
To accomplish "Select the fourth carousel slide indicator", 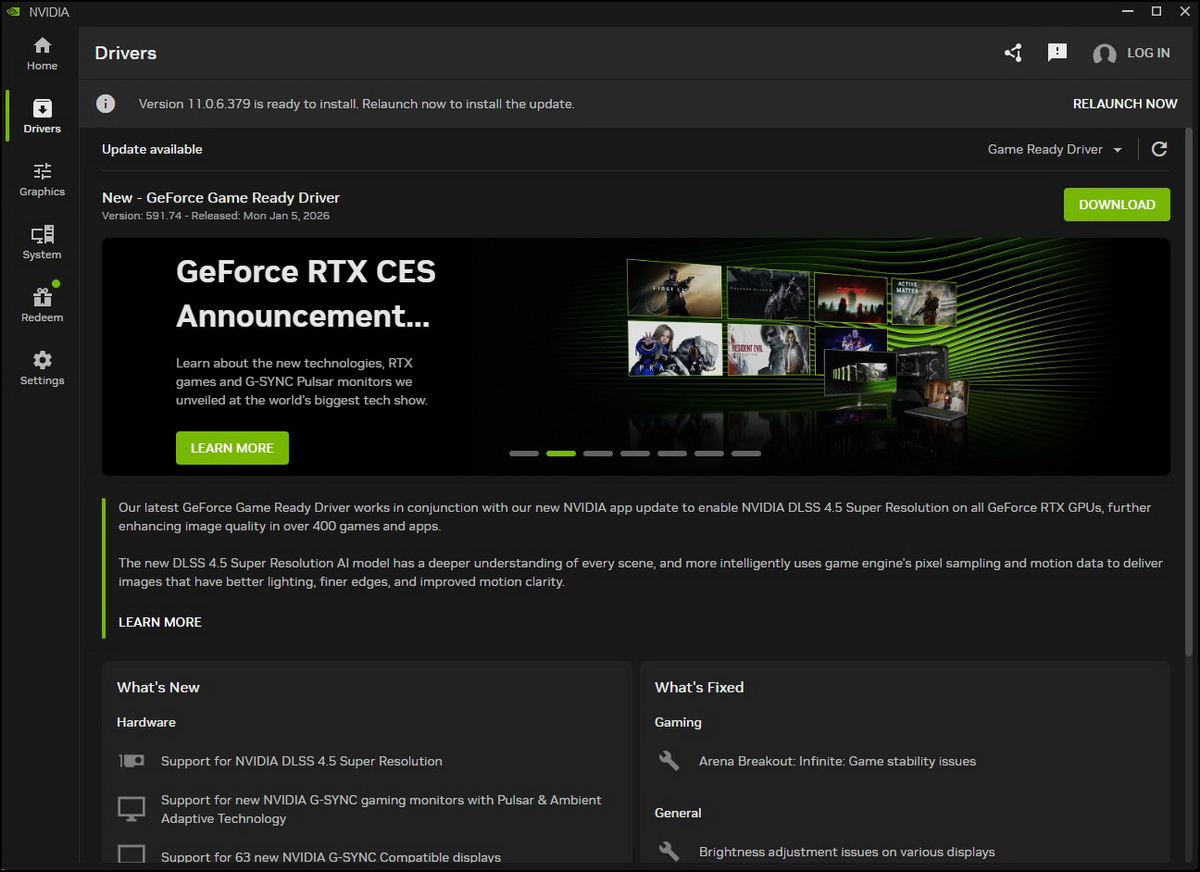I will (635, 454).
